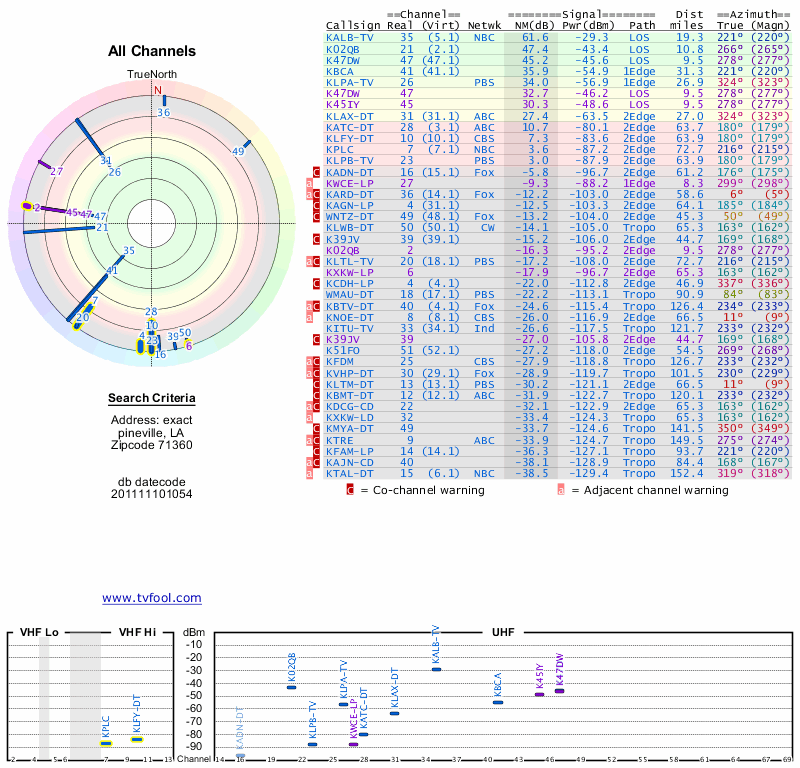Click the TrueNorth label above the radar plot
This screenshot has width=800, height=768.
tap(151, 75)
